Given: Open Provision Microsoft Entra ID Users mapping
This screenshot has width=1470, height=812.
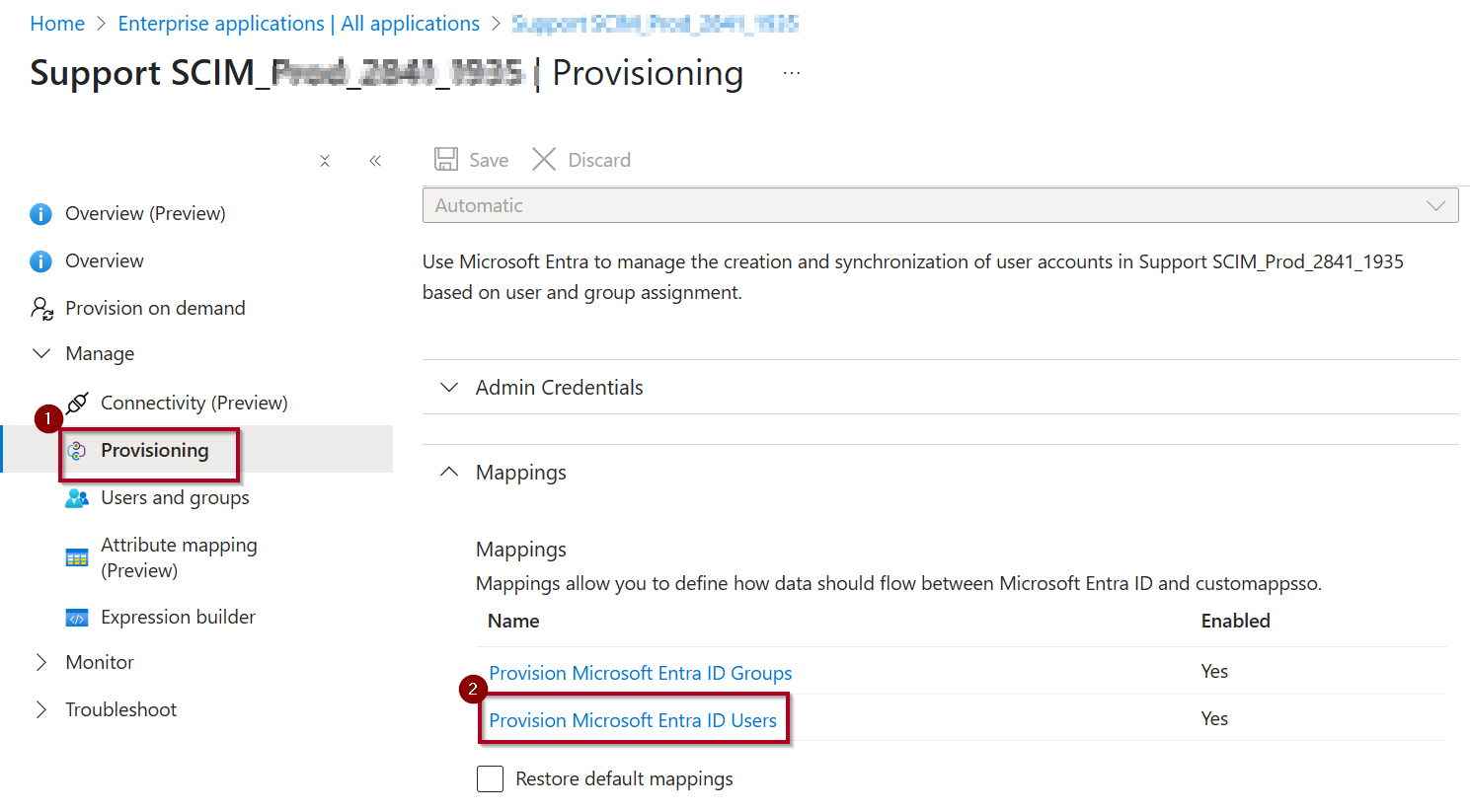Looking at the screenshot, I should pyautogui.click(x=633, y=720).
